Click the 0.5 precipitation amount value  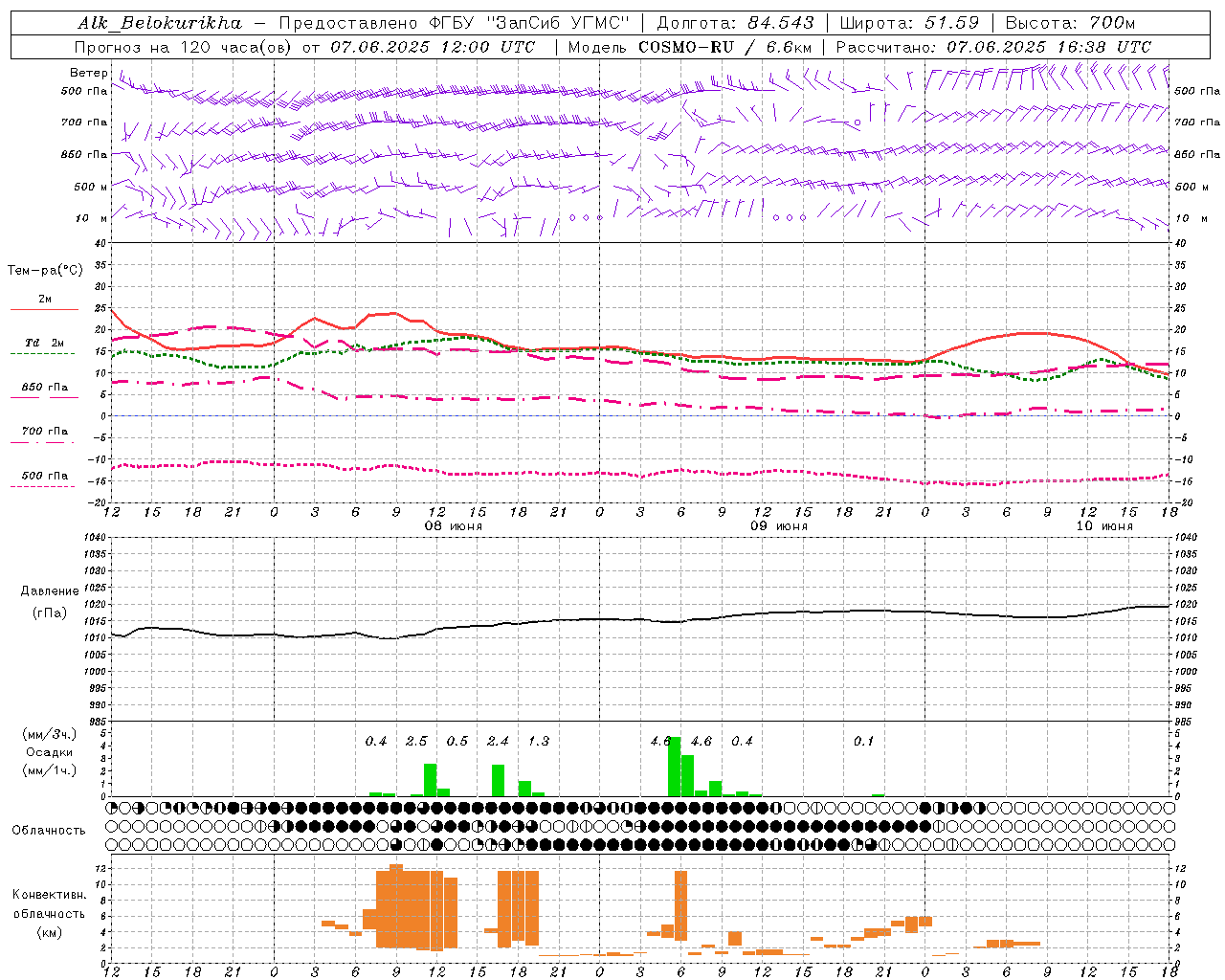(457, 741)
